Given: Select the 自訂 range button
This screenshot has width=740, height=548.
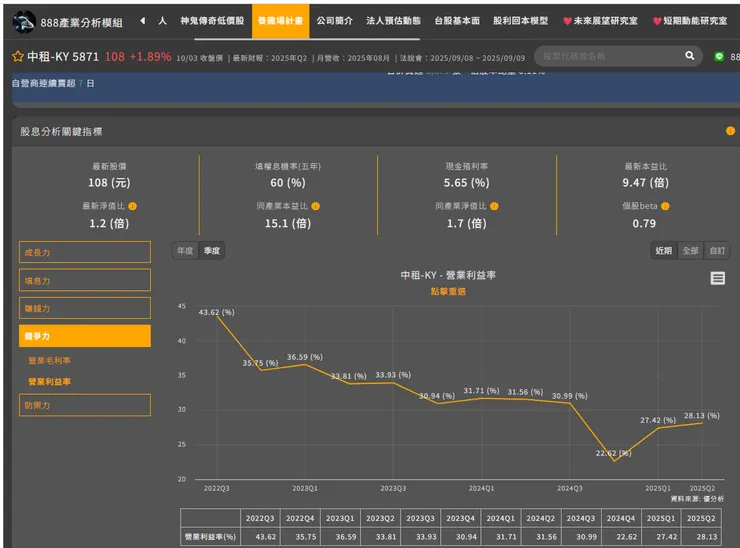Looking at the screenshot, I should (717, 251).
